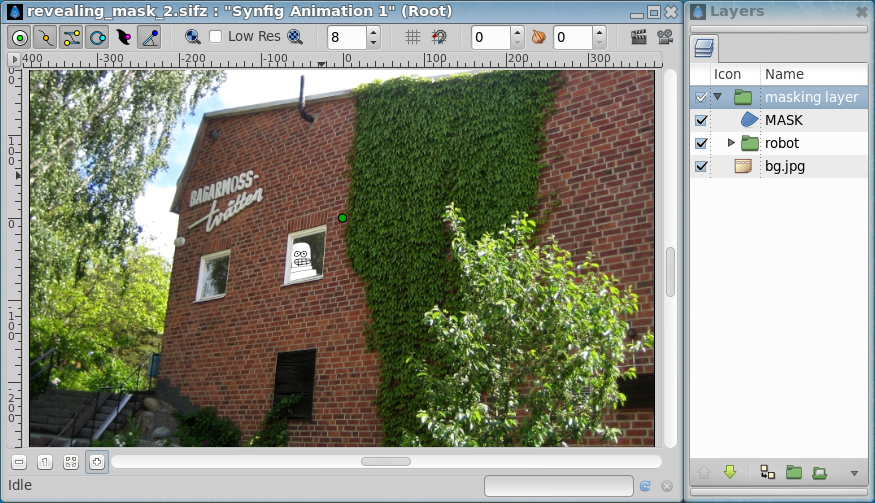Select the 'MASK' layer name
The image size is (875, 503).
783,120
